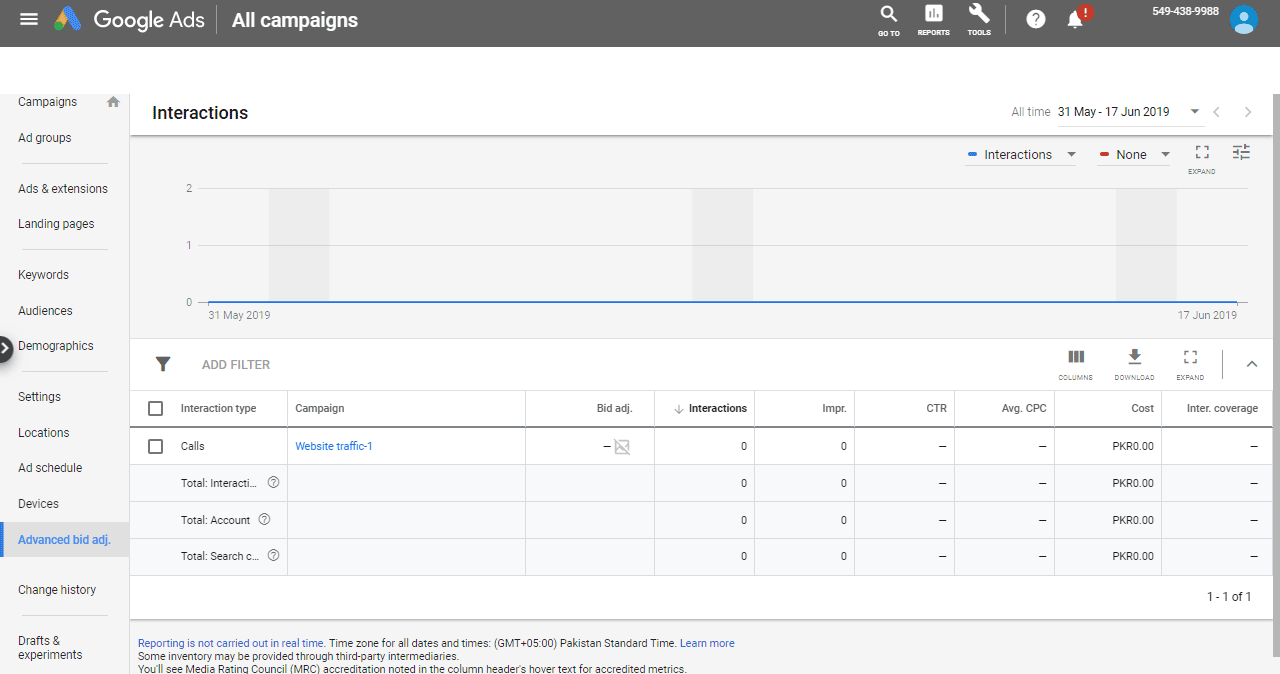Screen dimensions: 1280x674
Task: Select the Calls row checkbox
Action: tap(155, 446)
